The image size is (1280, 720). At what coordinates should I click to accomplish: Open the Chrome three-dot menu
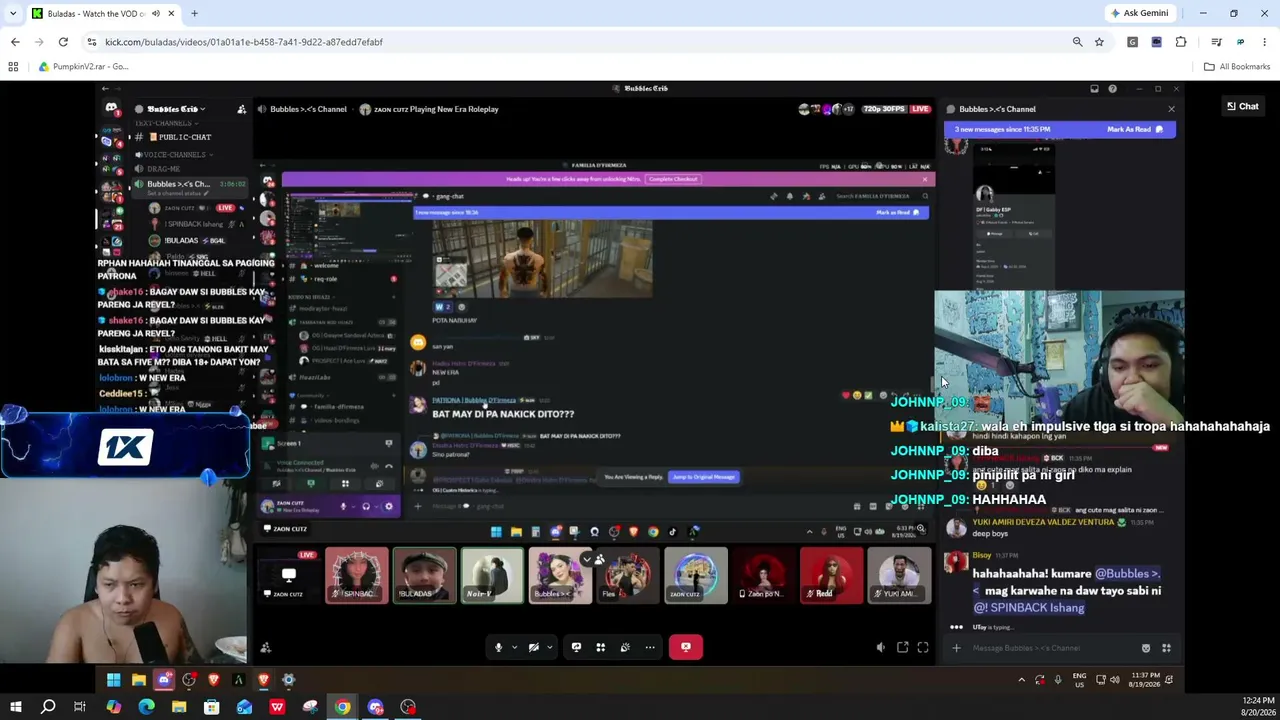coord(1264,42)
